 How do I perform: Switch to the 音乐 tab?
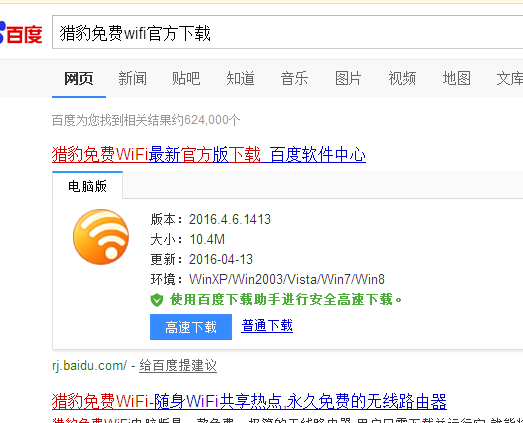pos(294,79)
